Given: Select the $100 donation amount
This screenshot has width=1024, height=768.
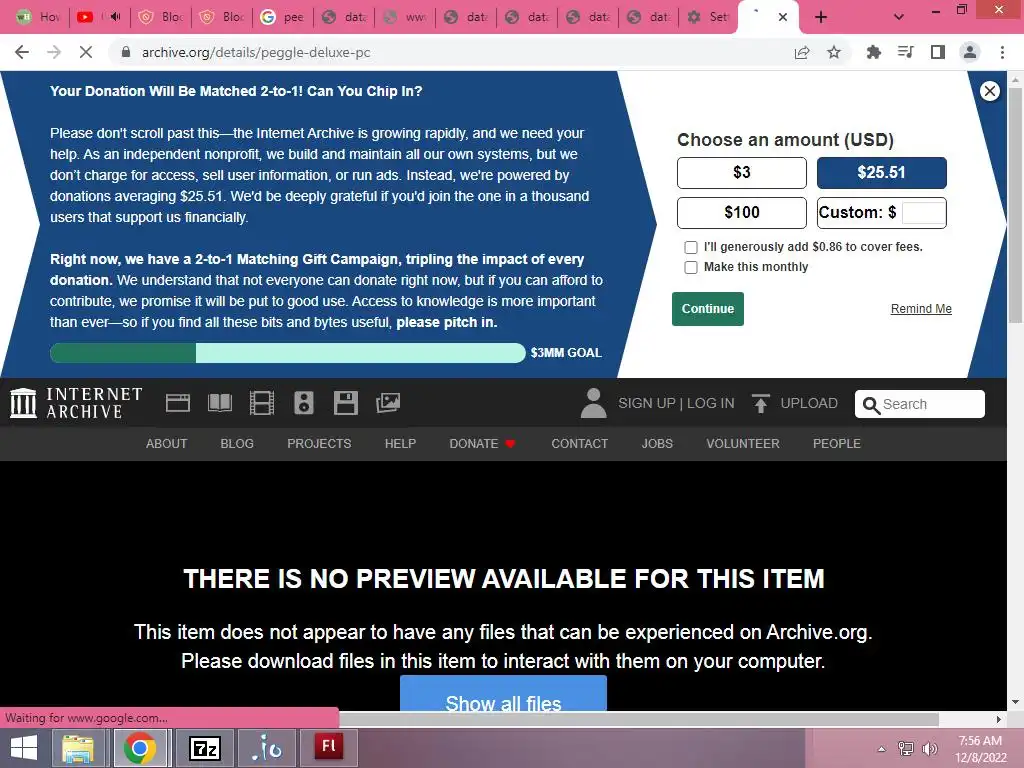Looking at the screenshot, I should tap(741, 212).
